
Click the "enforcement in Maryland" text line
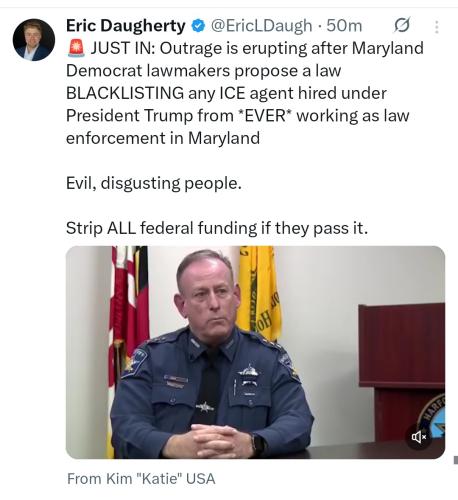point(163,138)
